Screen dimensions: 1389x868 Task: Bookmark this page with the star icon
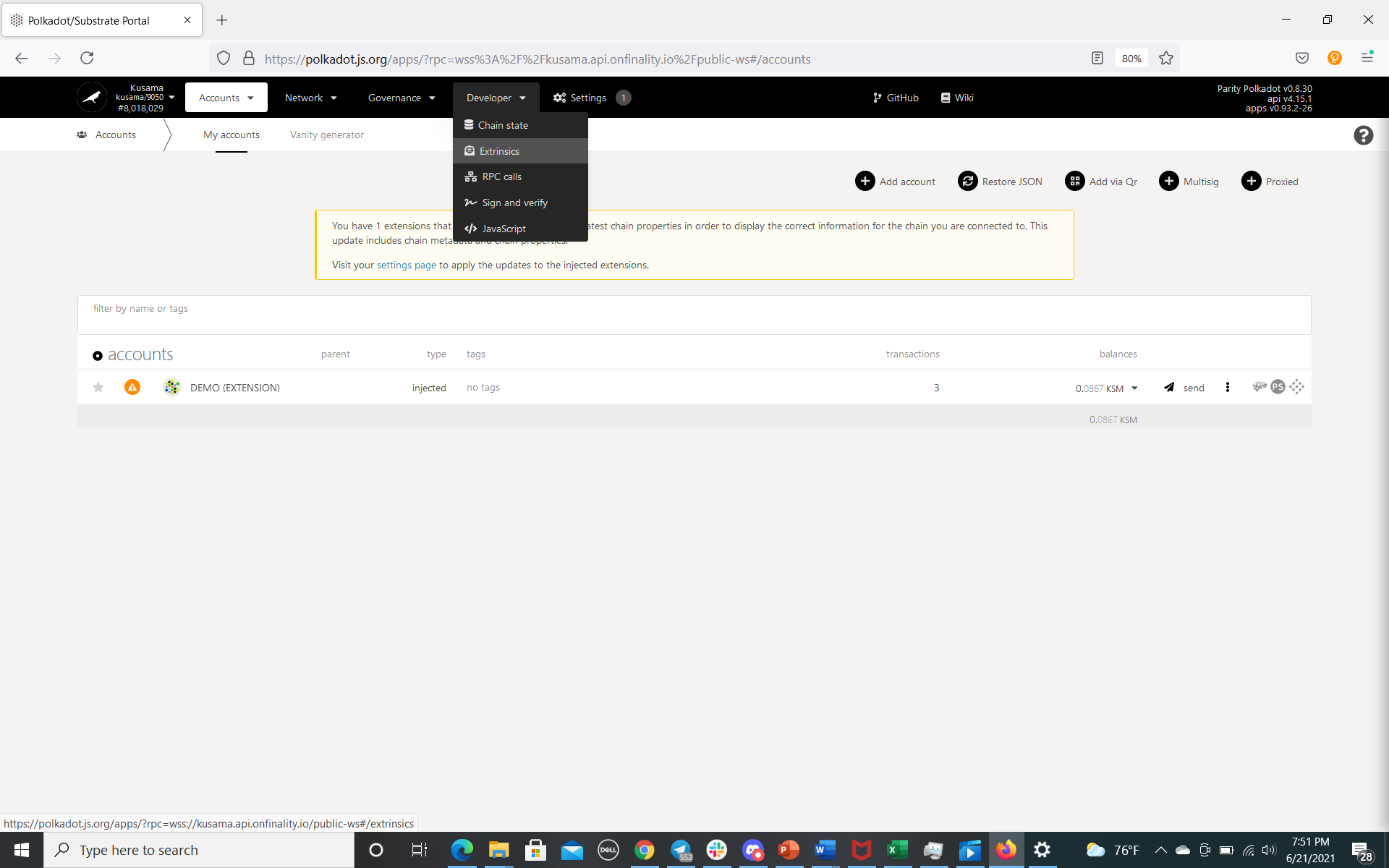point(1165,59)
